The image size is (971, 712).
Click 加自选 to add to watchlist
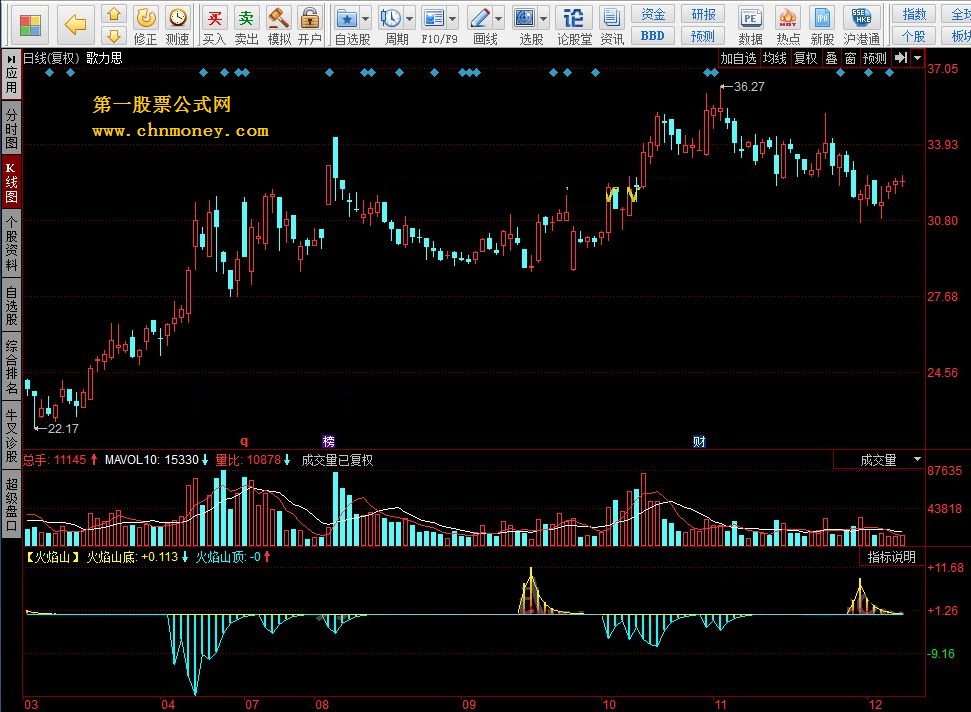pyautogui.click(x=738, y=58)
